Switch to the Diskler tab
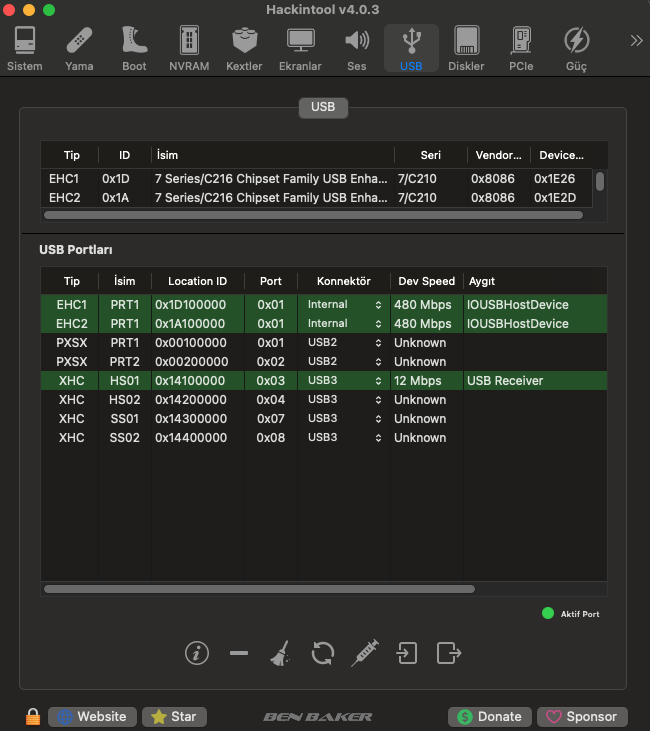Viewport: 650px width, 731px height. [466, 48]
